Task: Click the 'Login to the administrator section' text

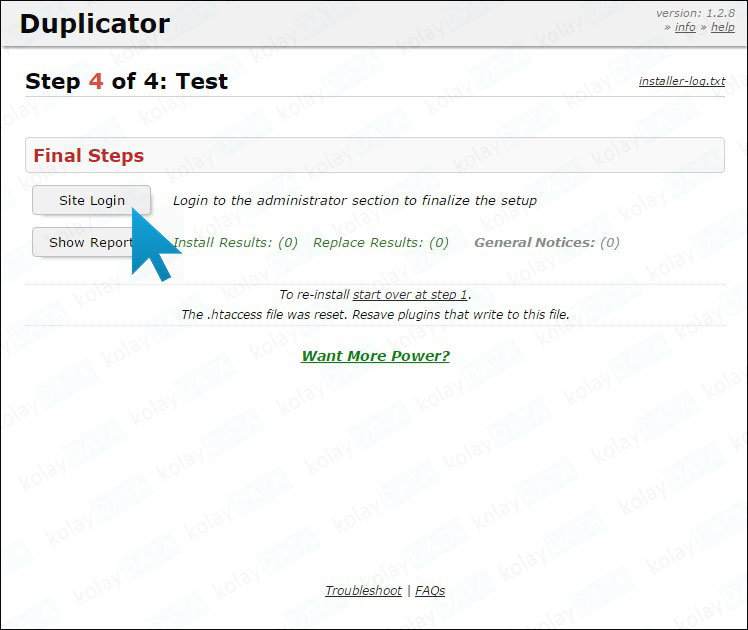Action: 355,200
